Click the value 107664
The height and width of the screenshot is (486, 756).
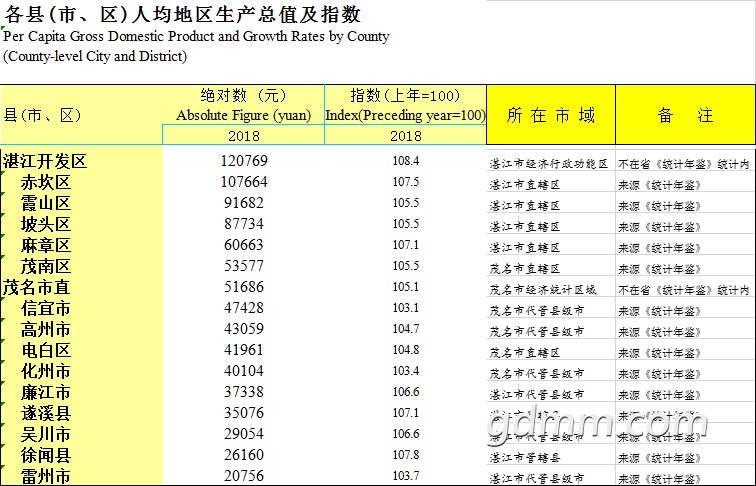(x=244, y=182)
